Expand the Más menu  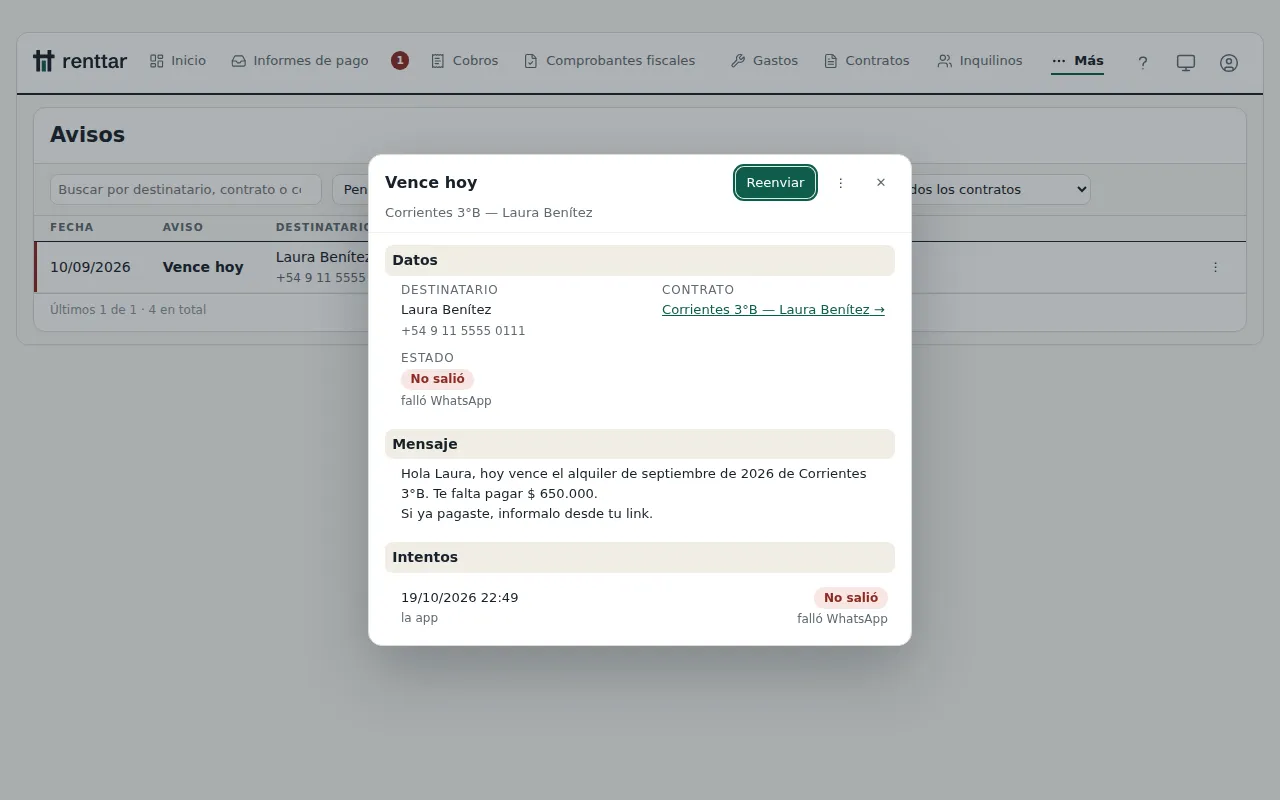[x=1077, y=61]
